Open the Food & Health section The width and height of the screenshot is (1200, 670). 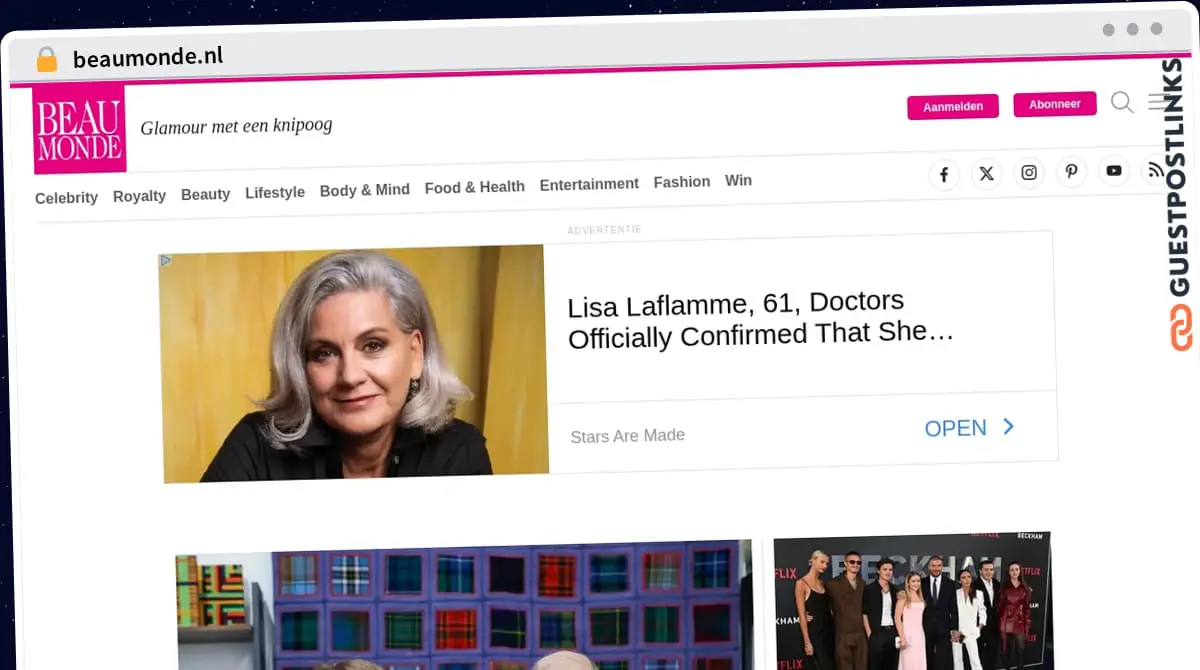click(474, 187)
